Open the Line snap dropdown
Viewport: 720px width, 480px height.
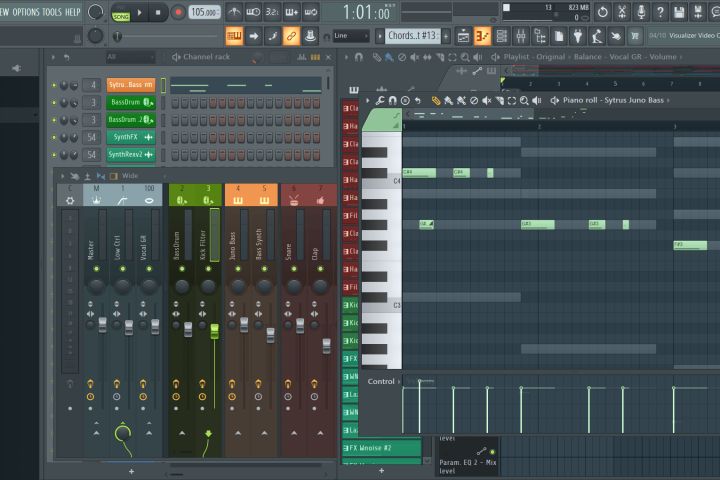(351, 36)
